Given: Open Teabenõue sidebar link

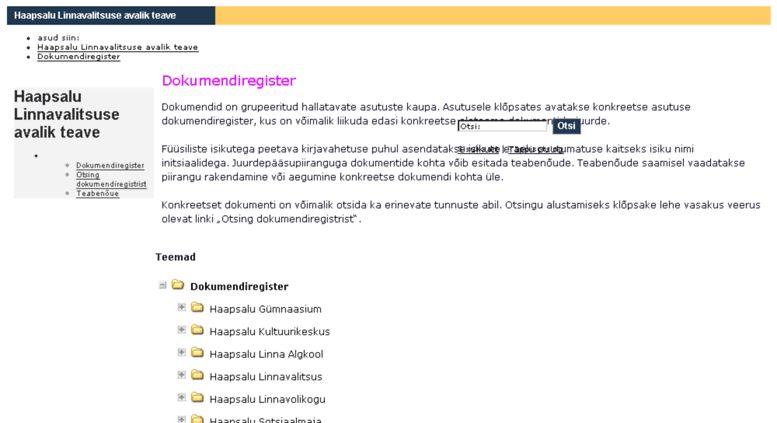Looking at the screenshot, I should click(98, 194).
